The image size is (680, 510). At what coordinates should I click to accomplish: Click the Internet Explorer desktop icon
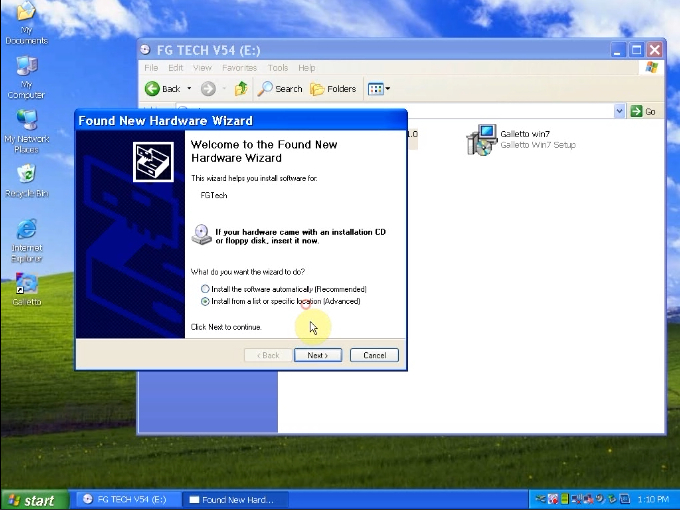[x=26, y=241]
